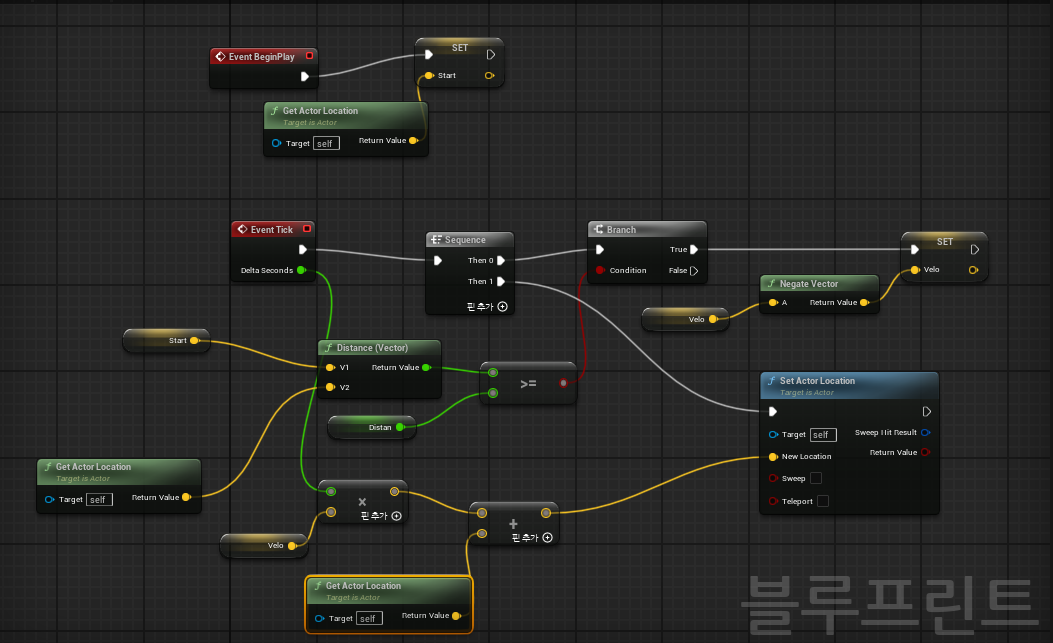Click the Branch Condition red pin
1053x643 pixels.
point(600,270)
